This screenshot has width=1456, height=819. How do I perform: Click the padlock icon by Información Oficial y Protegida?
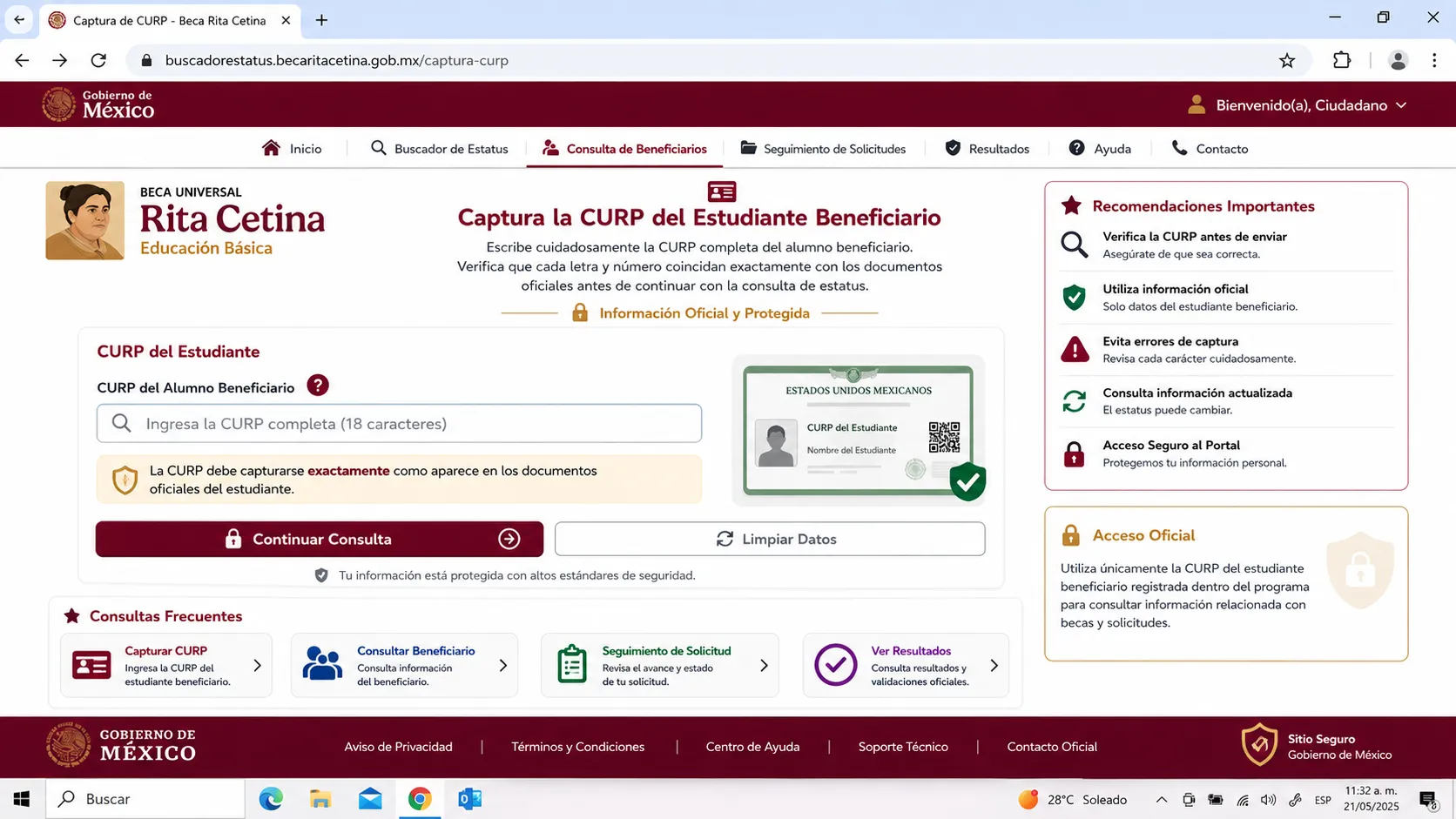580,312
